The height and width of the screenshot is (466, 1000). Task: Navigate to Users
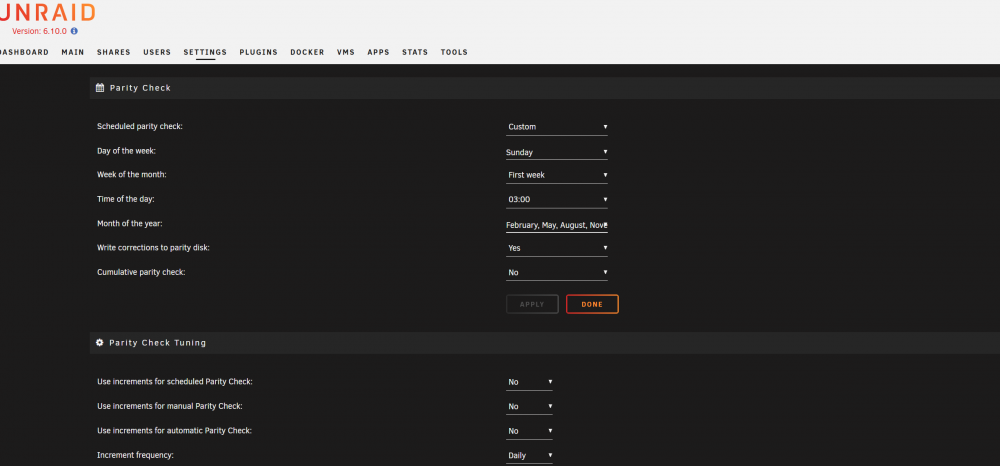[x=157, y=52]
